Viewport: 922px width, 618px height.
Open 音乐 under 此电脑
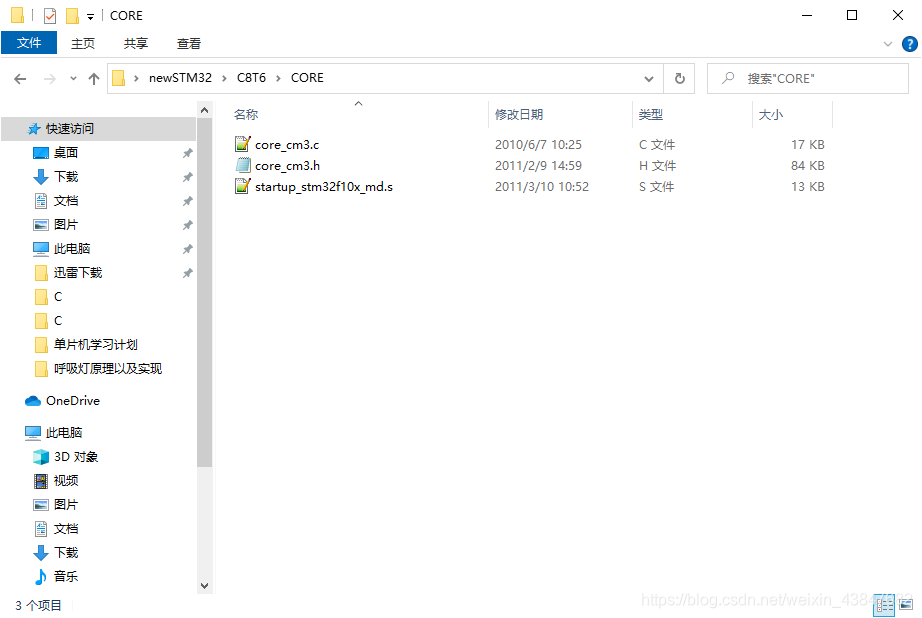[x=66, y=577]
